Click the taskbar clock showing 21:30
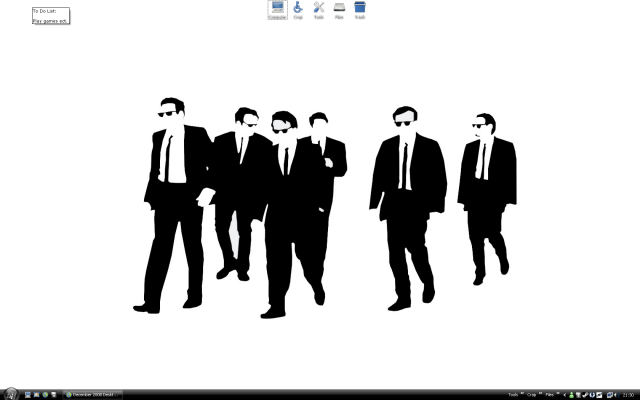The height and width of the screenshot is (400, 640). [x=628, y=395]
